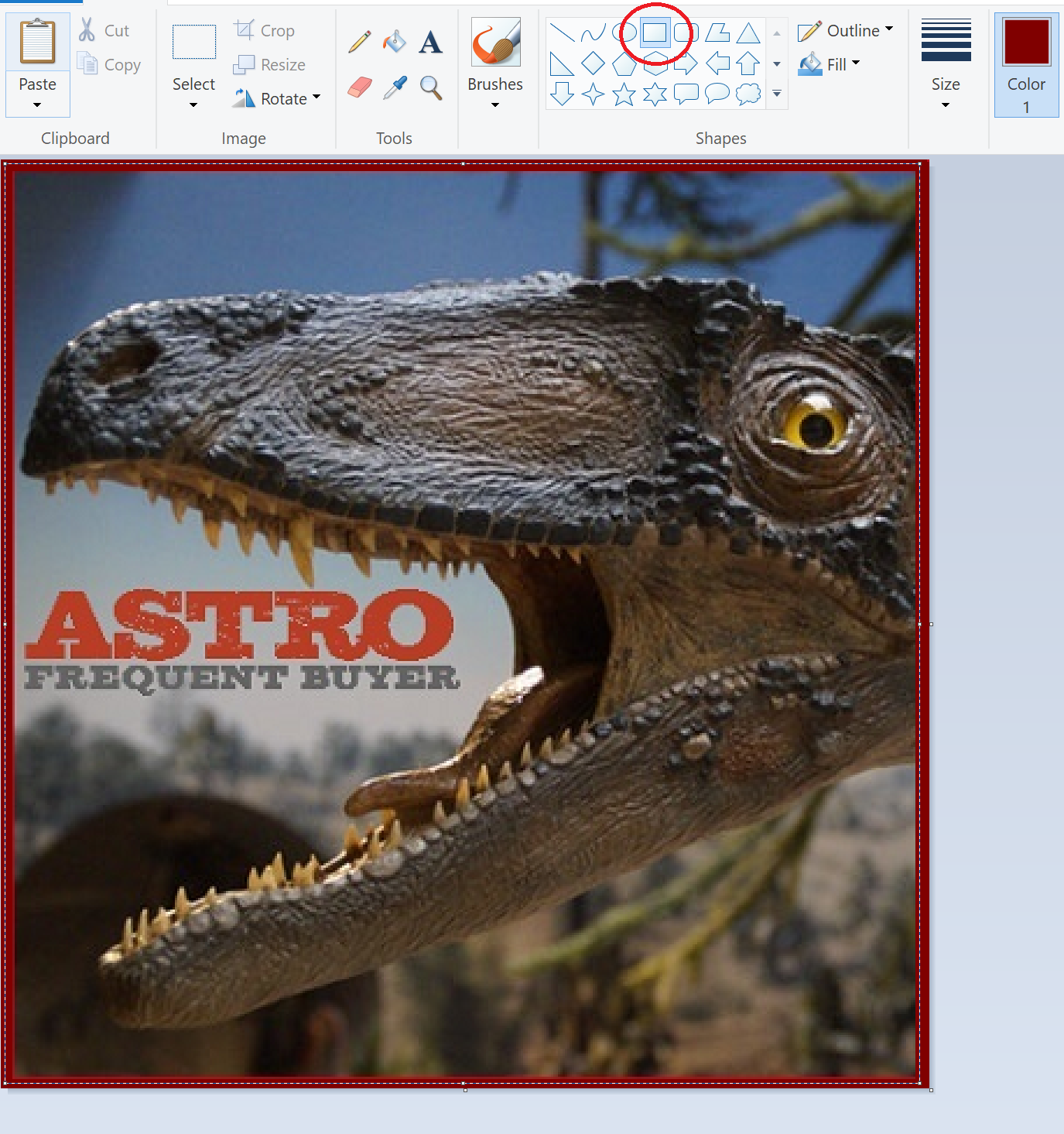Viewport: 1064px width, 1134px height.
Task: Click the Crop button
Action: (x=265, y=31)
